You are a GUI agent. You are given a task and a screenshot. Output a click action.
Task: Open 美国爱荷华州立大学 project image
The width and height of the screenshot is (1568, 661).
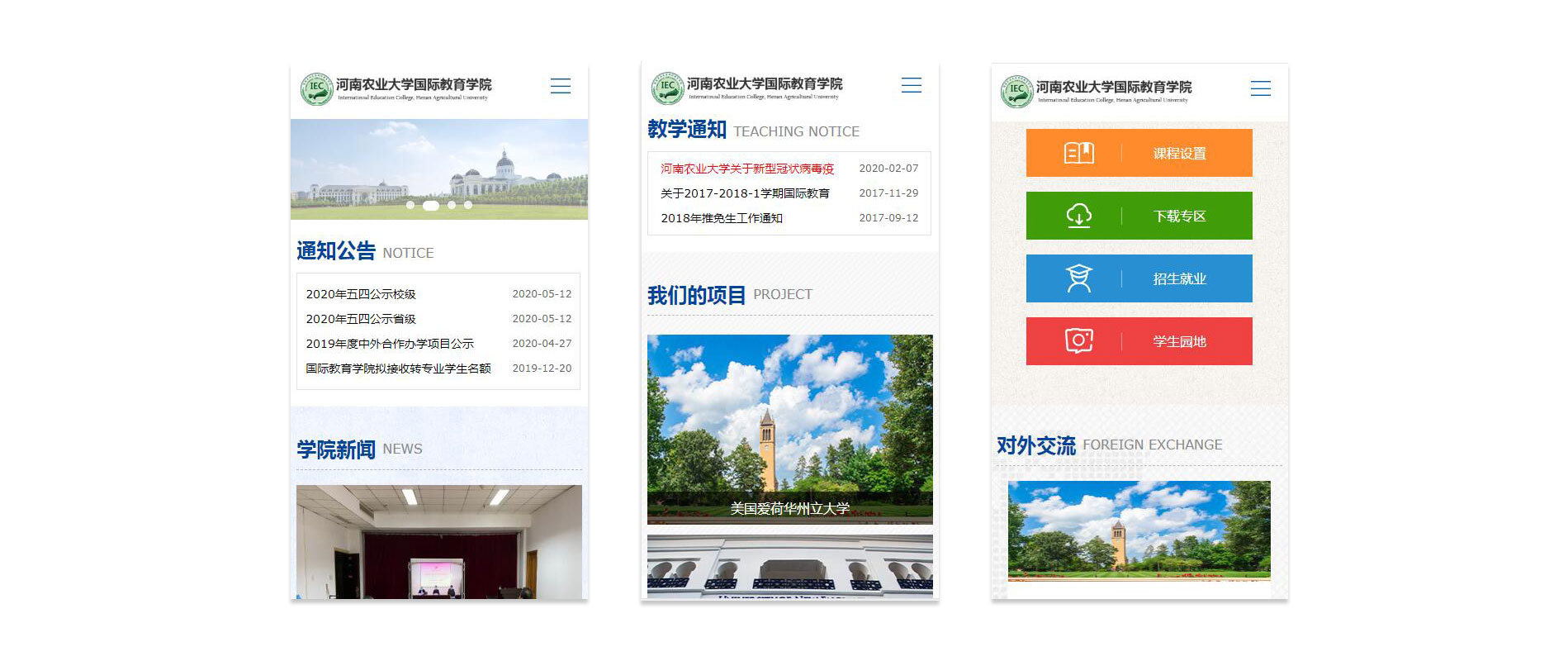pos(790,430)
